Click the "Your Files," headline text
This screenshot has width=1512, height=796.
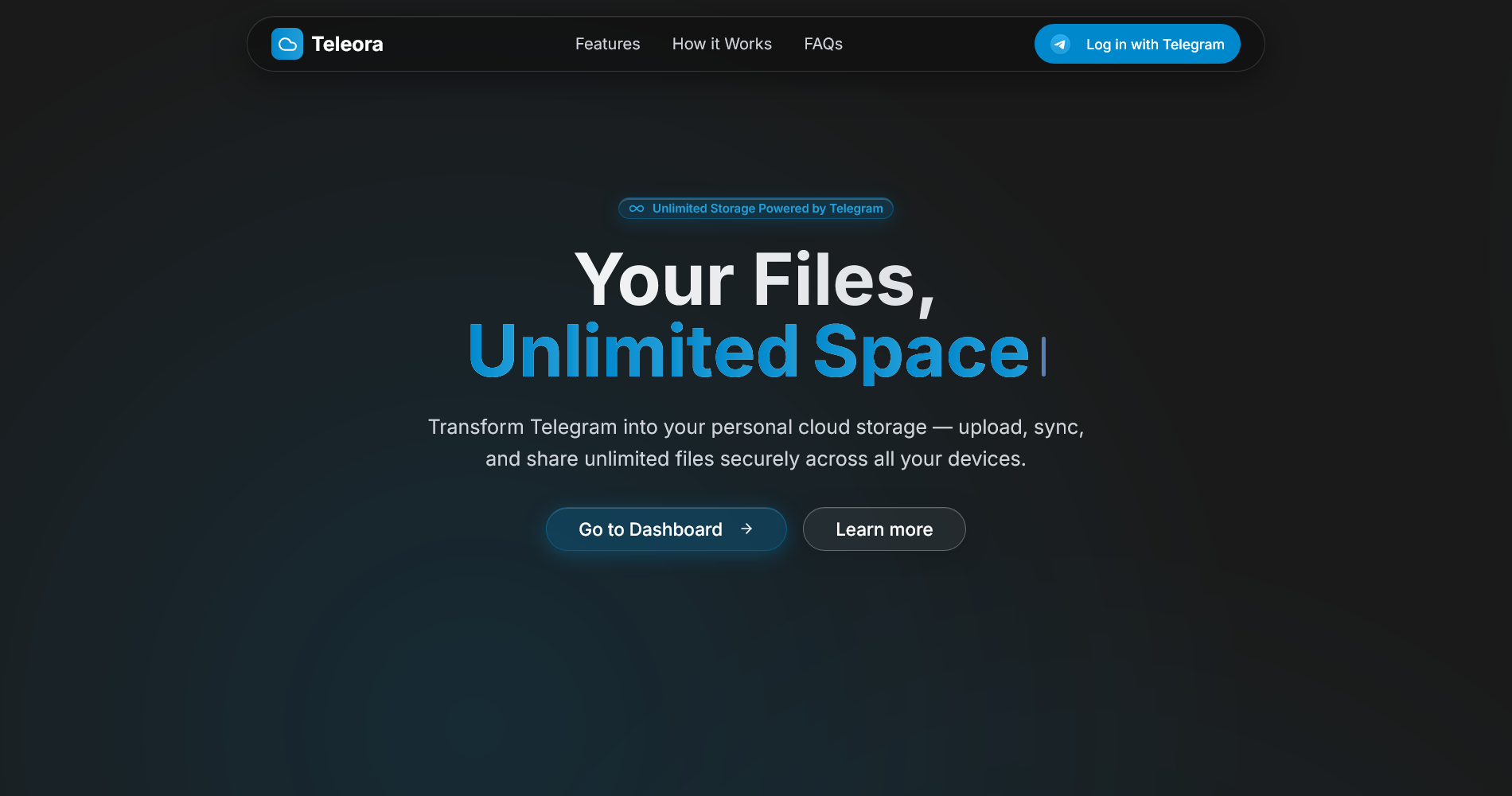coord(754,279)
